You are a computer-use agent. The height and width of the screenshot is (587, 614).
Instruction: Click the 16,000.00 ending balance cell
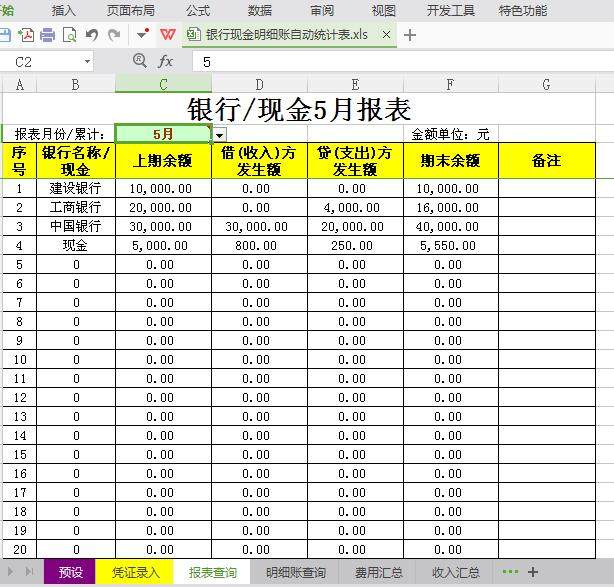(x=451, y=208)
